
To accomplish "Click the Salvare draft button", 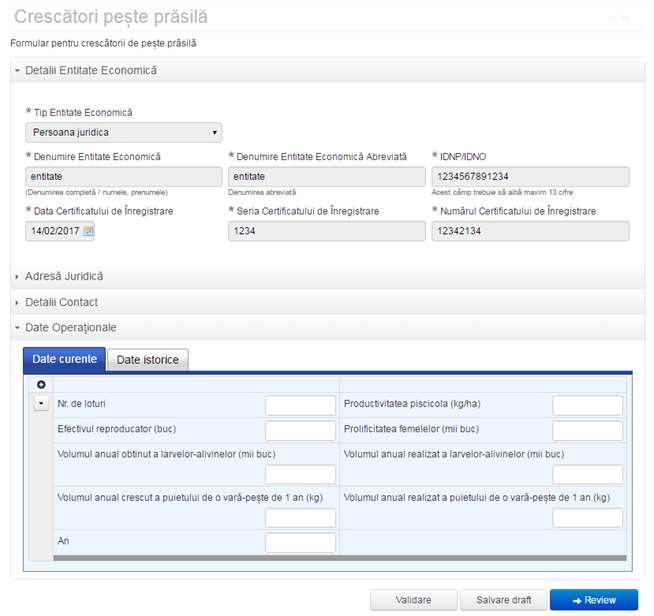I will coord(502,600).
